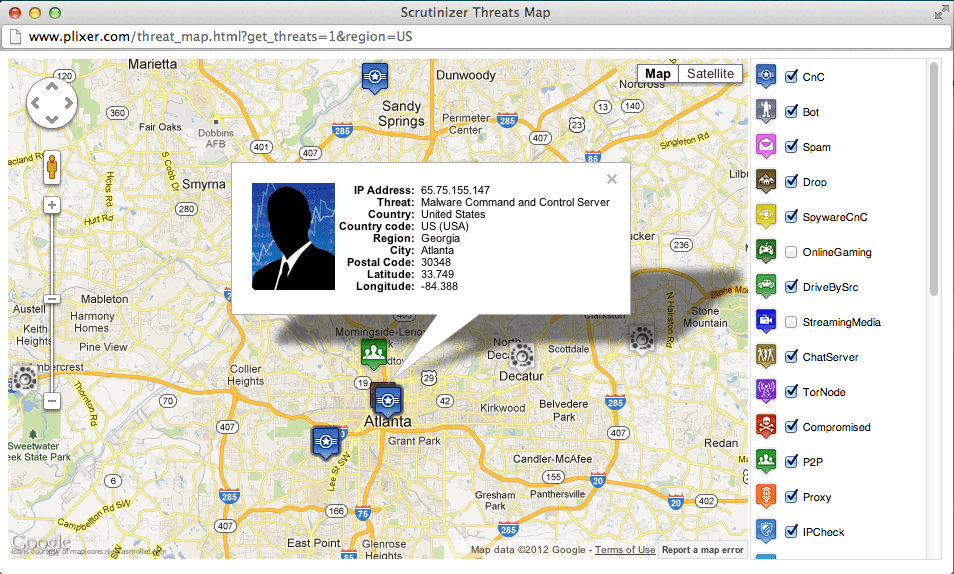The image size is (954, 574).
Task: Click the Proxy legend icon
Action: click(x=766, y=497)
